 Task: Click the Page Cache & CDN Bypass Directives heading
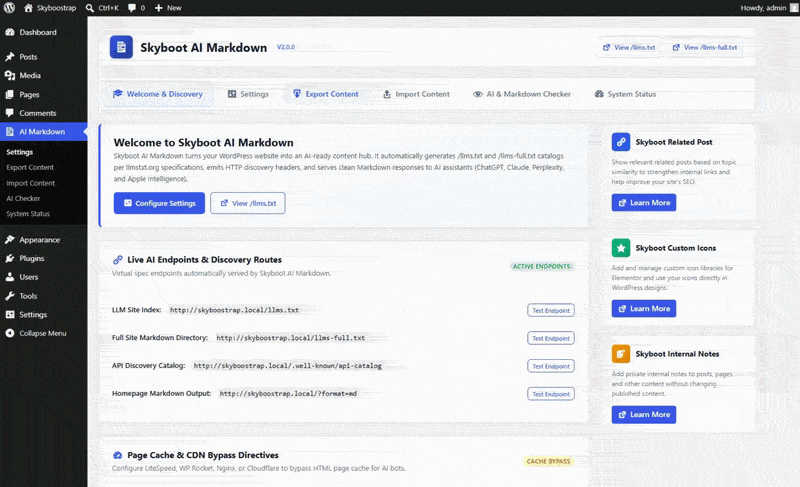pyautogui.click(x=203, y=455)
